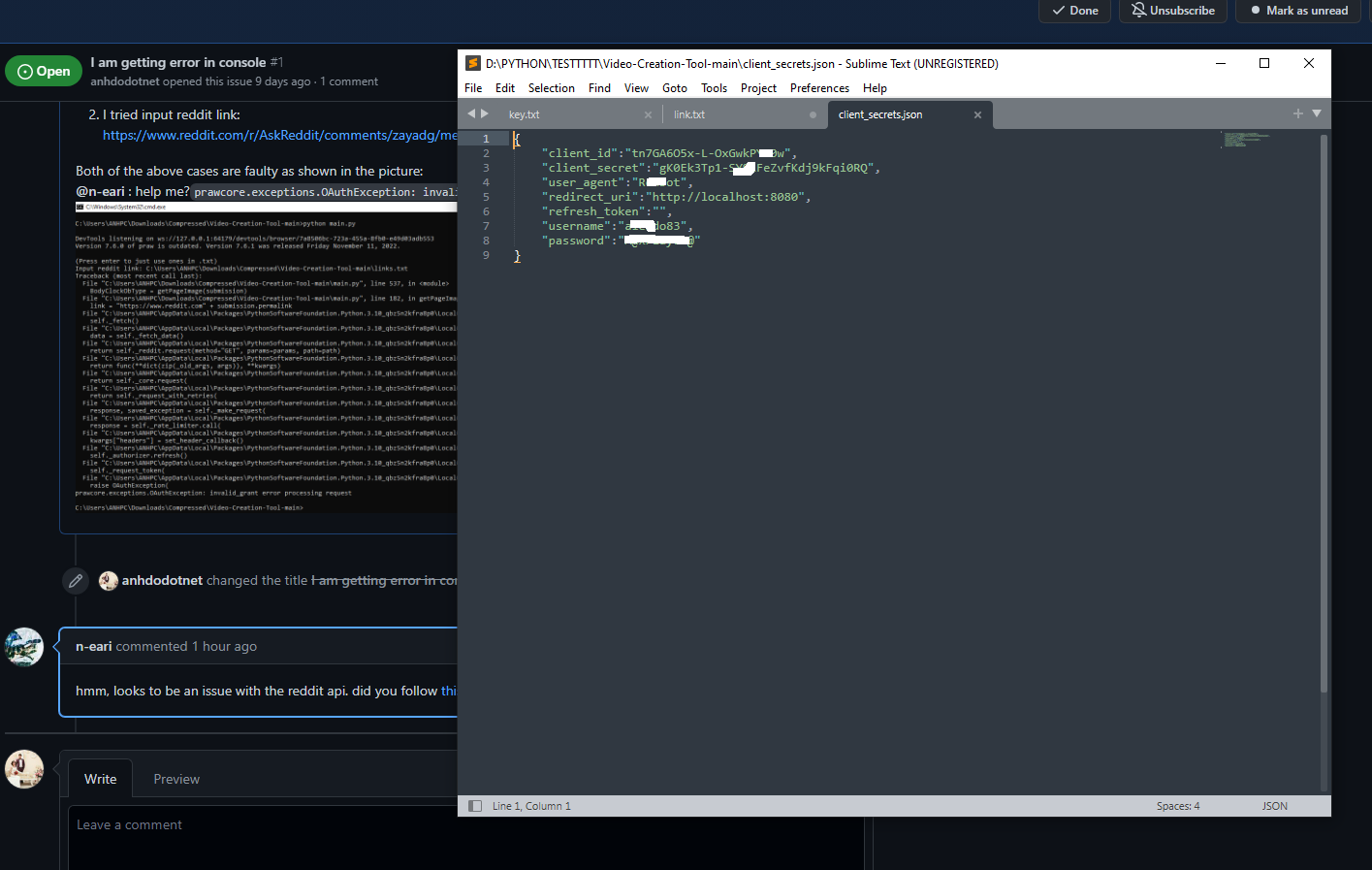This screenshot has width=1372, height=870.
Task: Go to previous tab with left arrow
Action: 471,113
